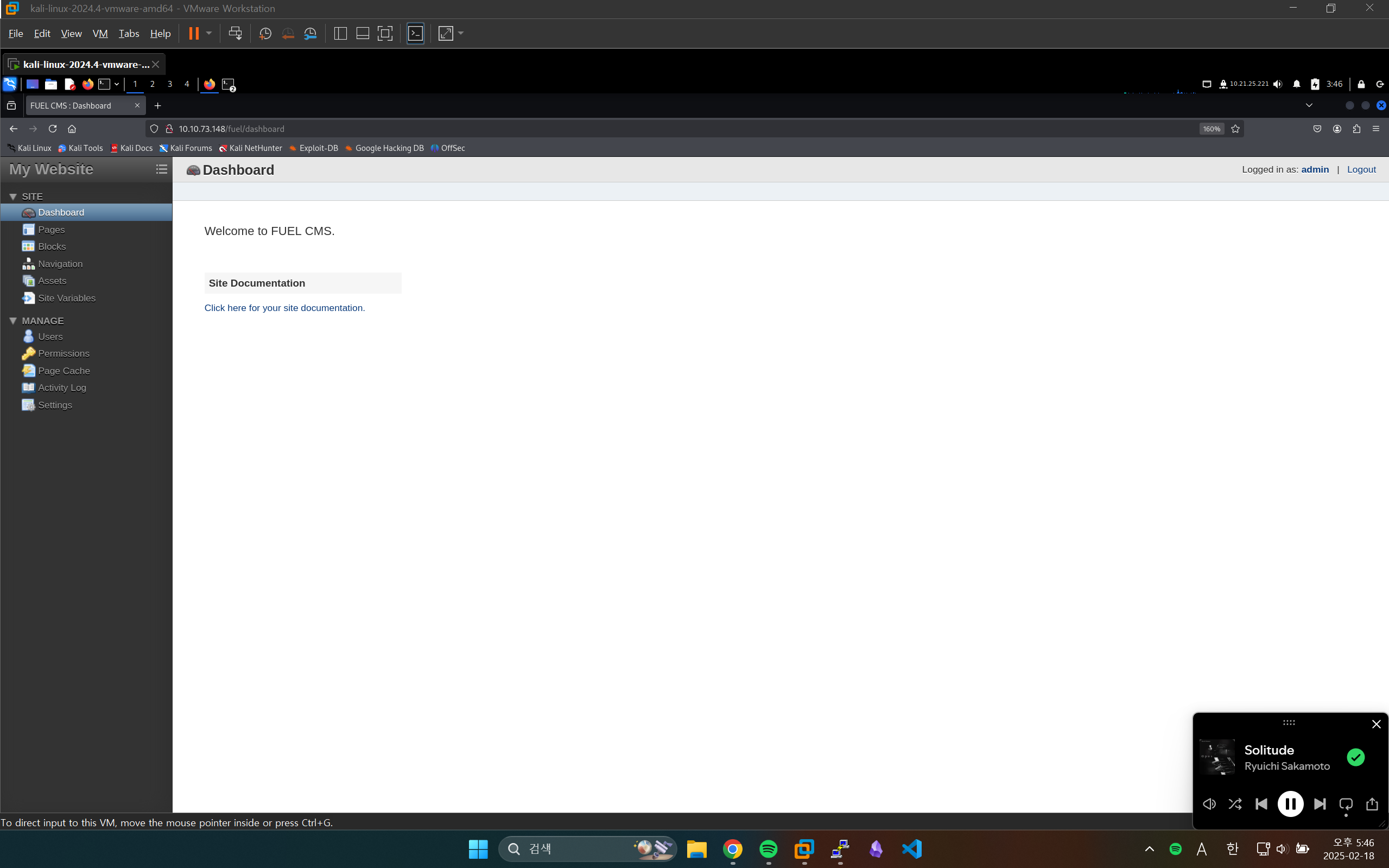Screen dimensions: 1389x868
Task: Click the 160% zoom level indicator
Action: [x=1211, y=129]
